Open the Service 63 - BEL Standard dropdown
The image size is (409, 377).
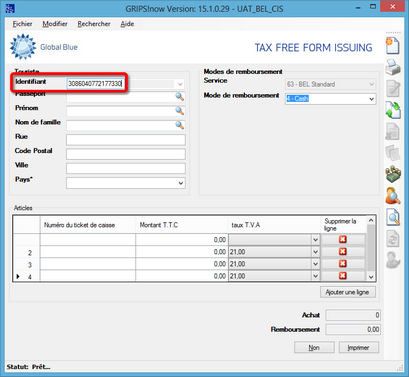[371, 84]
